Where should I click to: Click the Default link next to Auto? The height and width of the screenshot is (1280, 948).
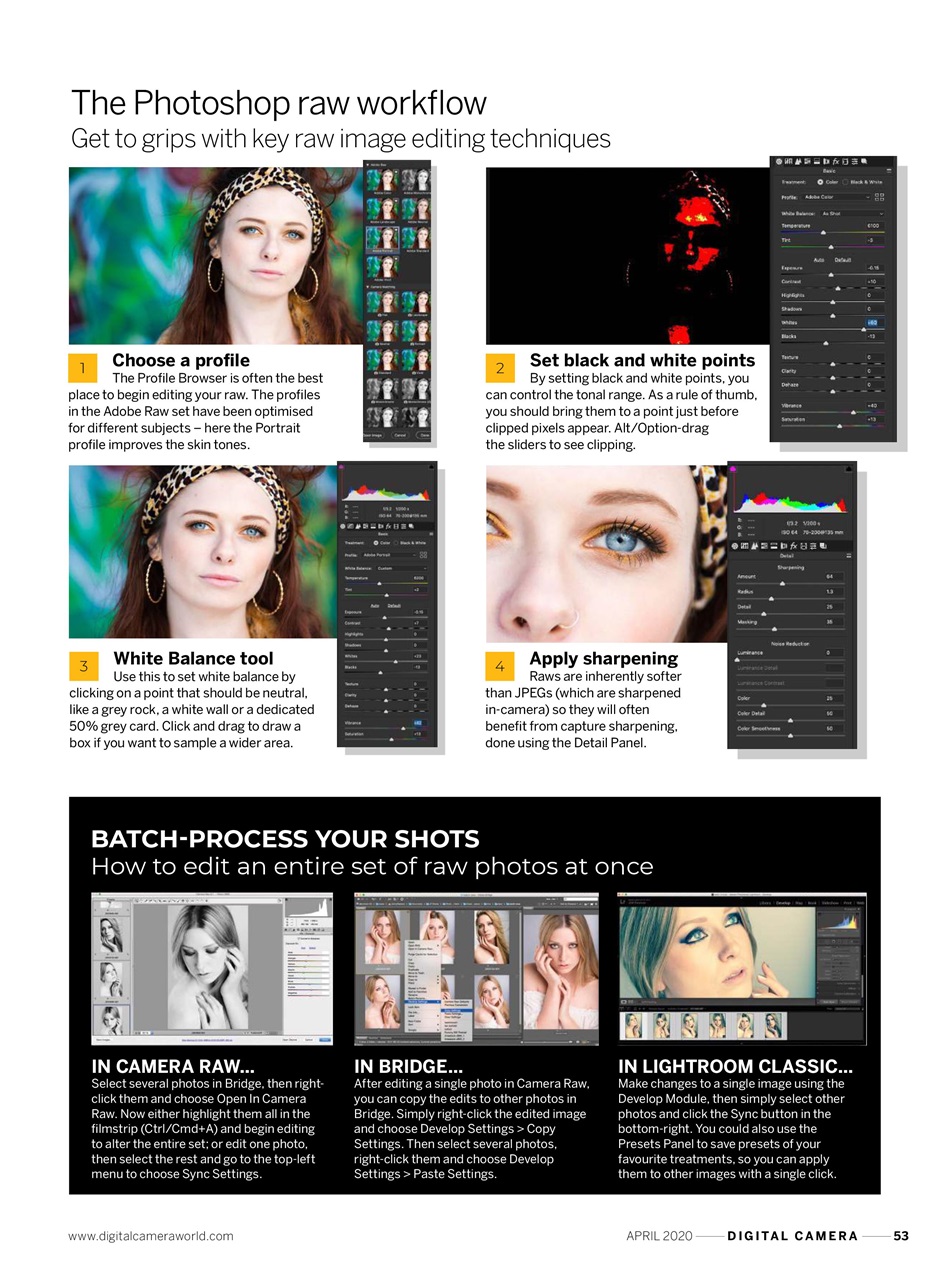pos(842,260)
